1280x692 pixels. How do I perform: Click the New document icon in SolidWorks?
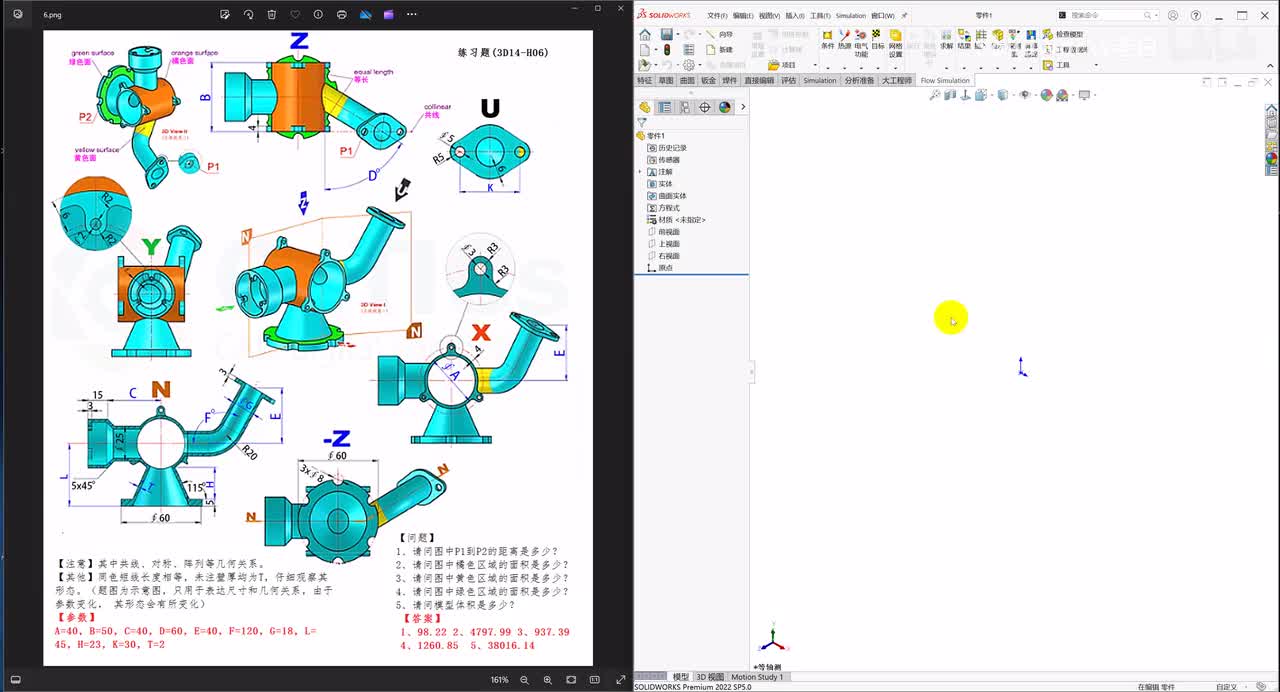coord(645,49)
